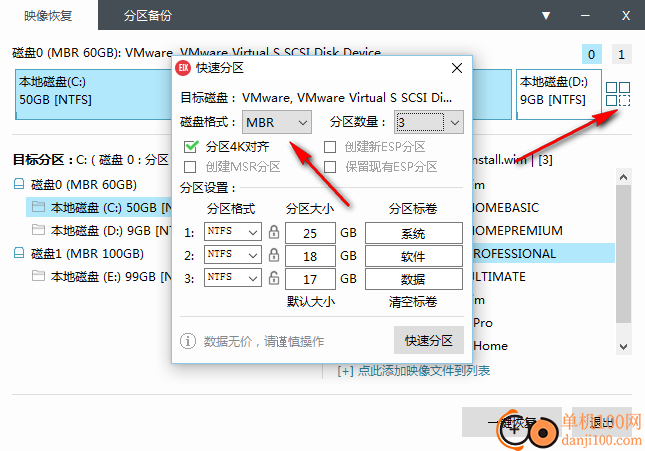645x451 pixels.
Task: Uncheck 分区4K对齐 checkbox
Action: [190, 146]
